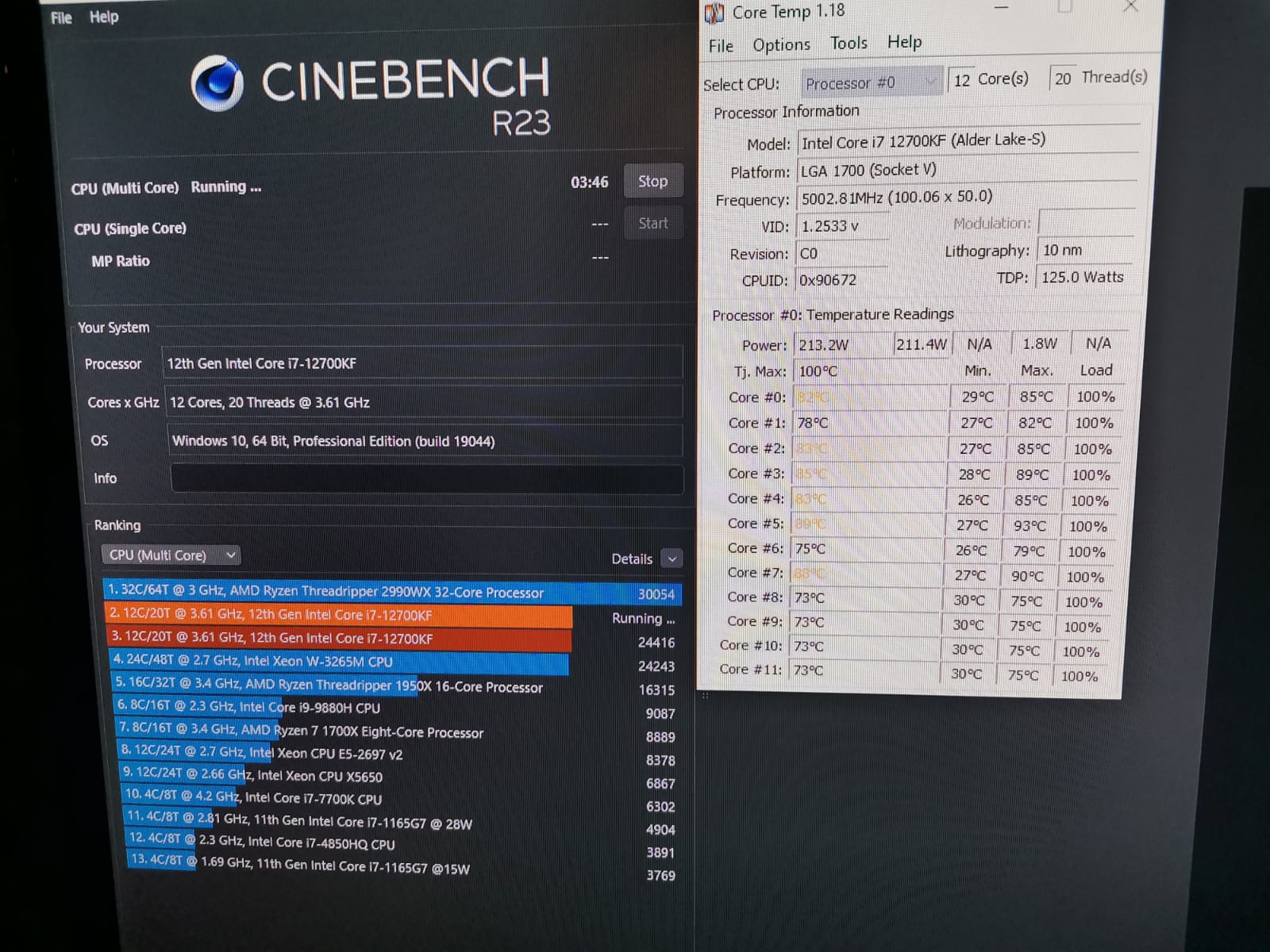Click the MP Ratio label
1270x952 pixels.
click(120, 261)
